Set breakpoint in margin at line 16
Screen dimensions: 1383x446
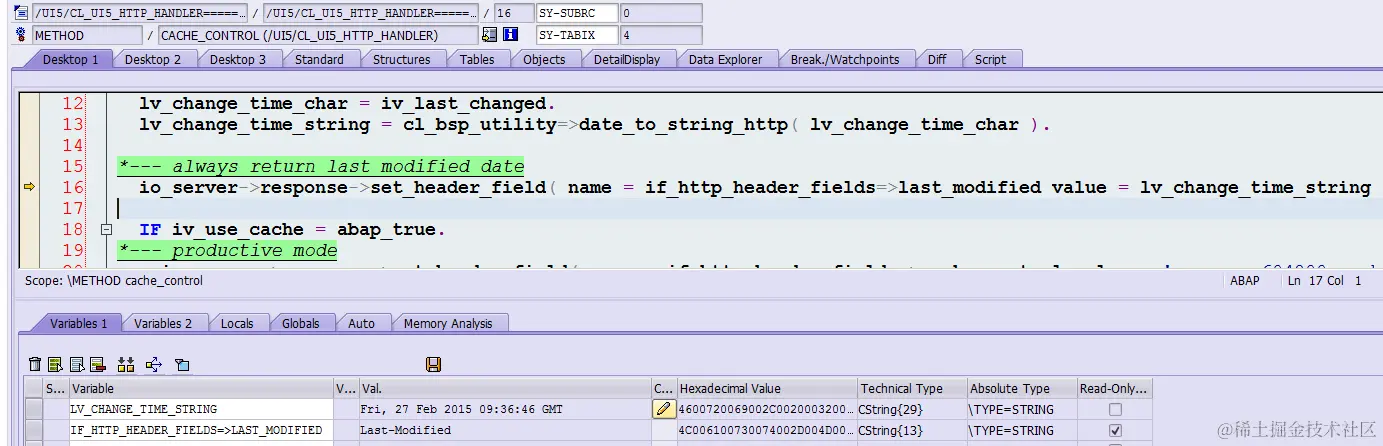point(29,187)
